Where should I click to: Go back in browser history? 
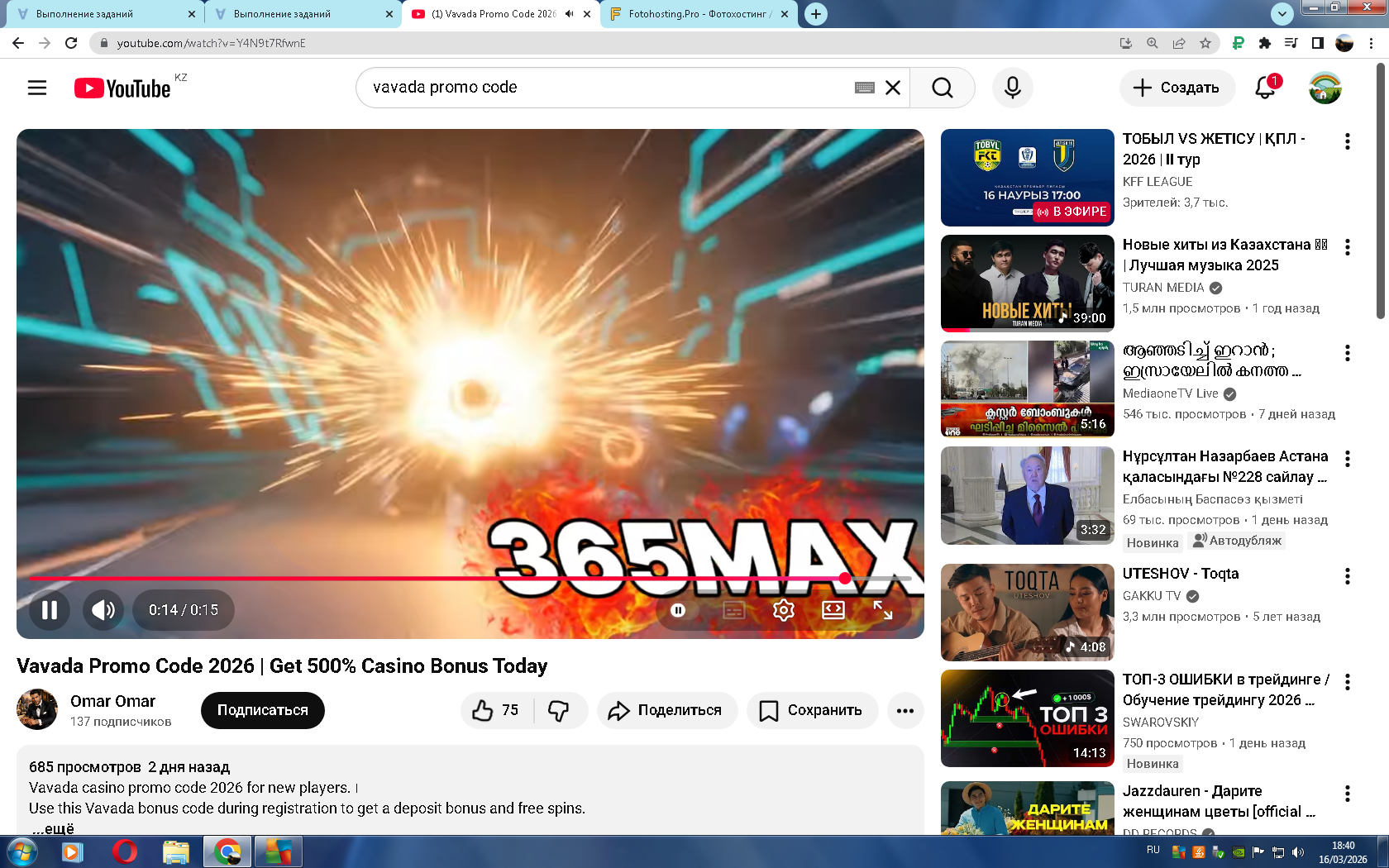point(18,43)
